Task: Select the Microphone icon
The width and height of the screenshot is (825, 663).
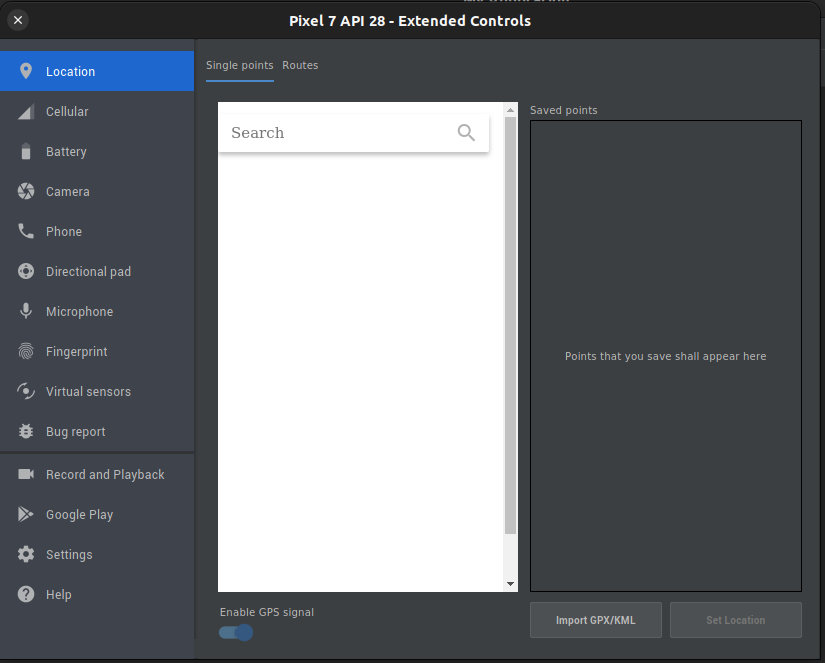Action: click(x=26, y=311)
